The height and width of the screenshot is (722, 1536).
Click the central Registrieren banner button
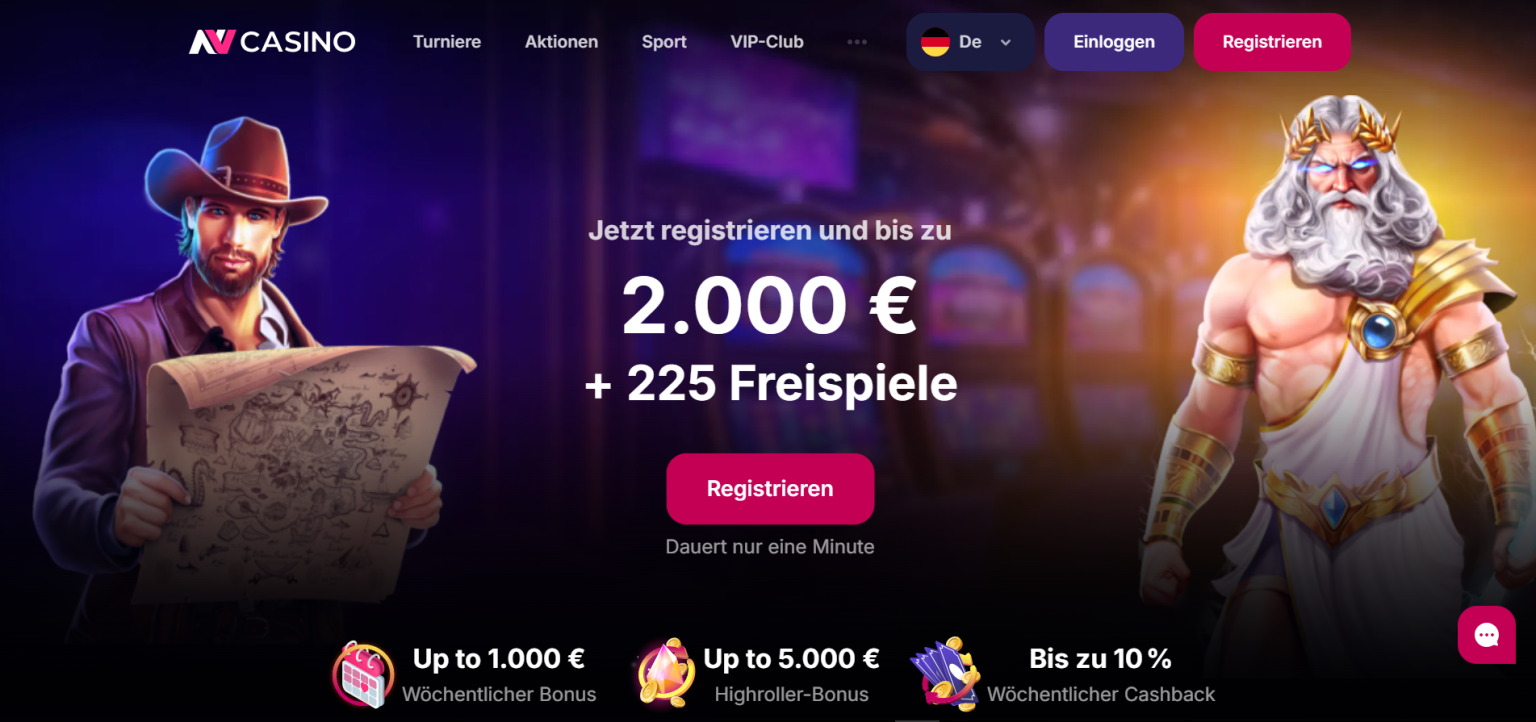(770, 489)
